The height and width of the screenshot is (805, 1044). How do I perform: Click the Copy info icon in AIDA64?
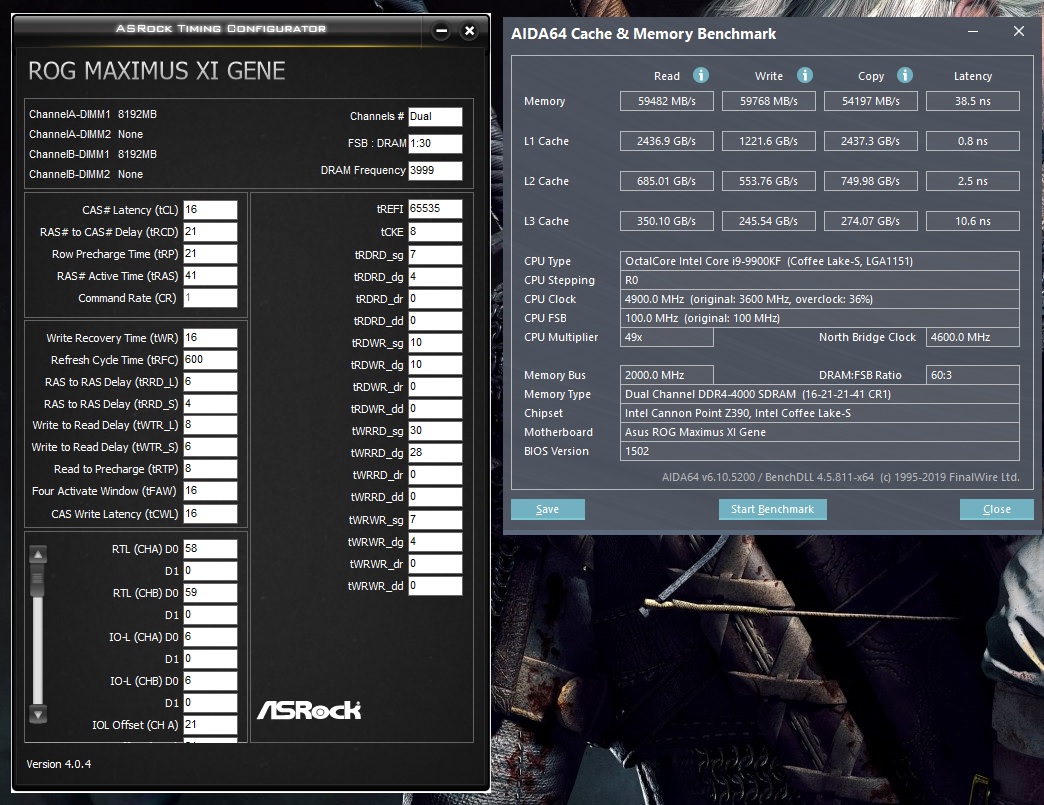coord(904,75)
